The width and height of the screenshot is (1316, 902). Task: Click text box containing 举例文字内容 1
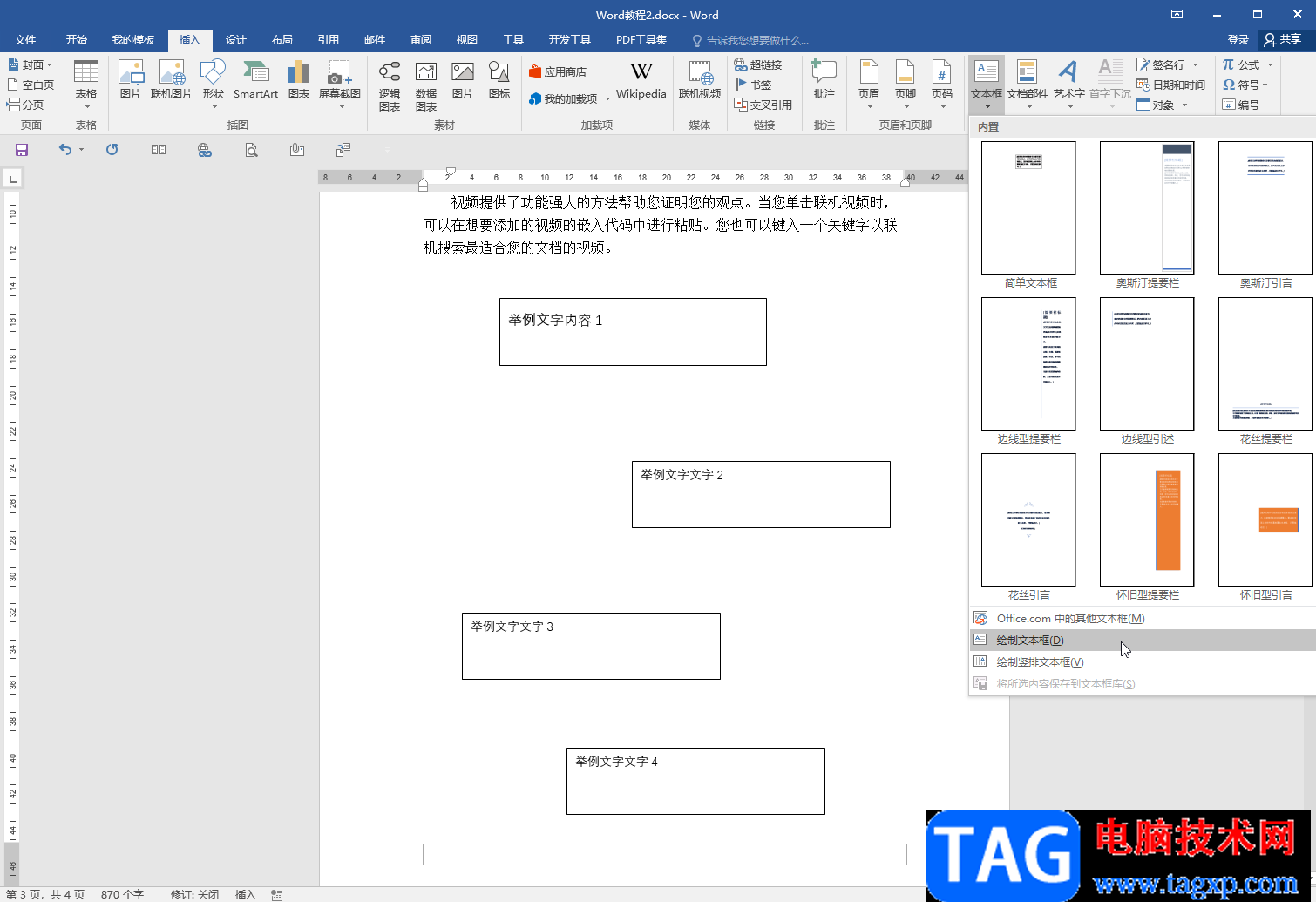[x=633, y=332]
